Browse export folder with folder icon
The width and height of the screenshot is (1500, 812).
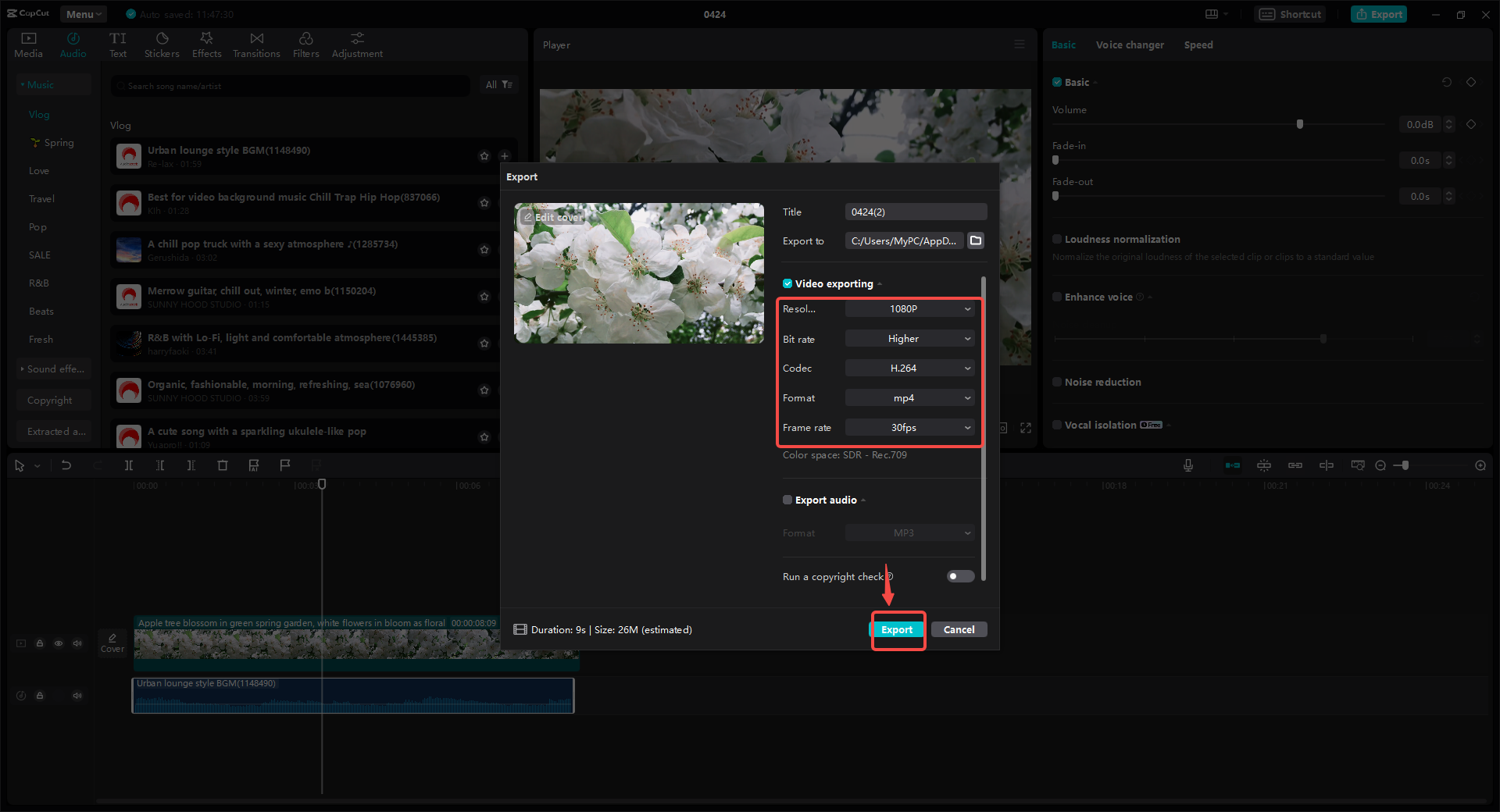976,240
